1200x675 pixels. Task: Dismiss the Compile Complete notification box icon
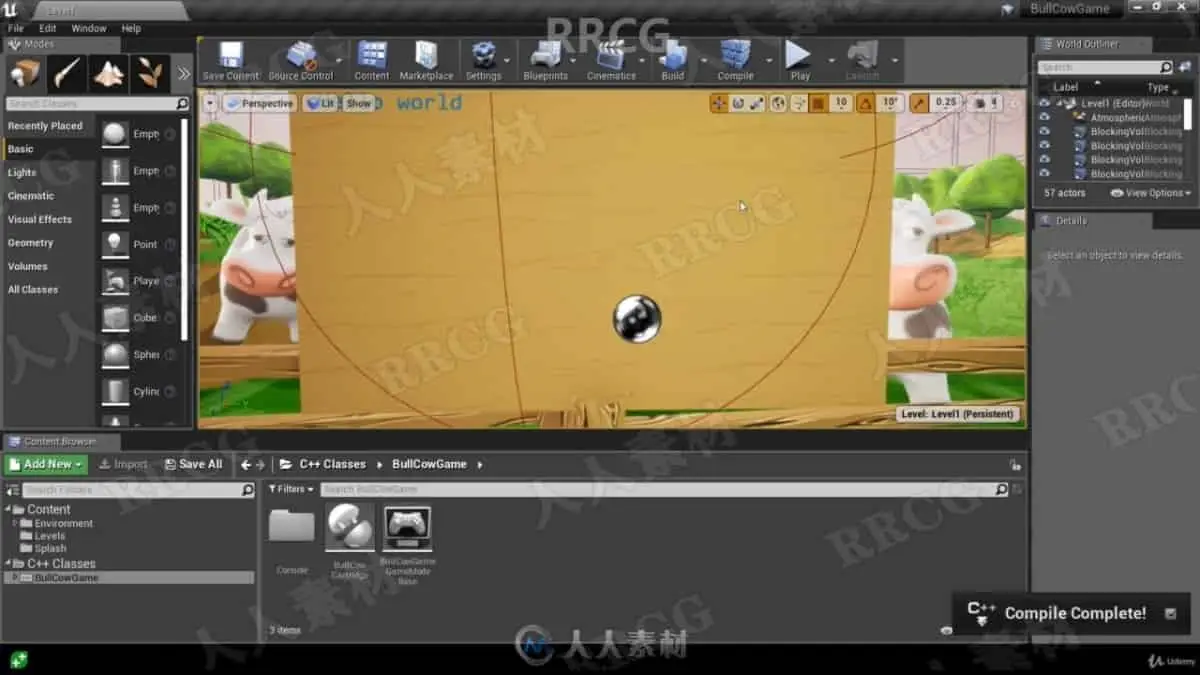[x=1170, y=613]
